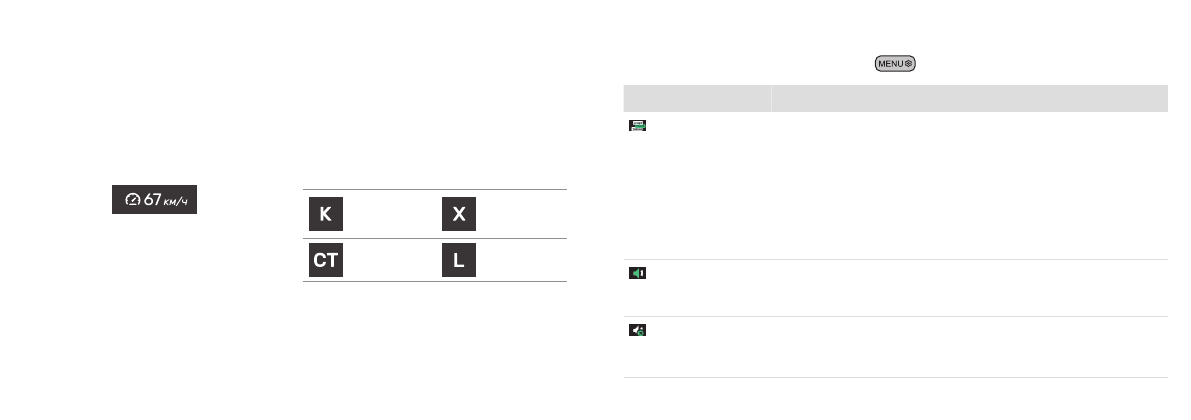Click the 67 км/ч speed indicator box
Screen dimensions: 1191x420
(154, 199)
